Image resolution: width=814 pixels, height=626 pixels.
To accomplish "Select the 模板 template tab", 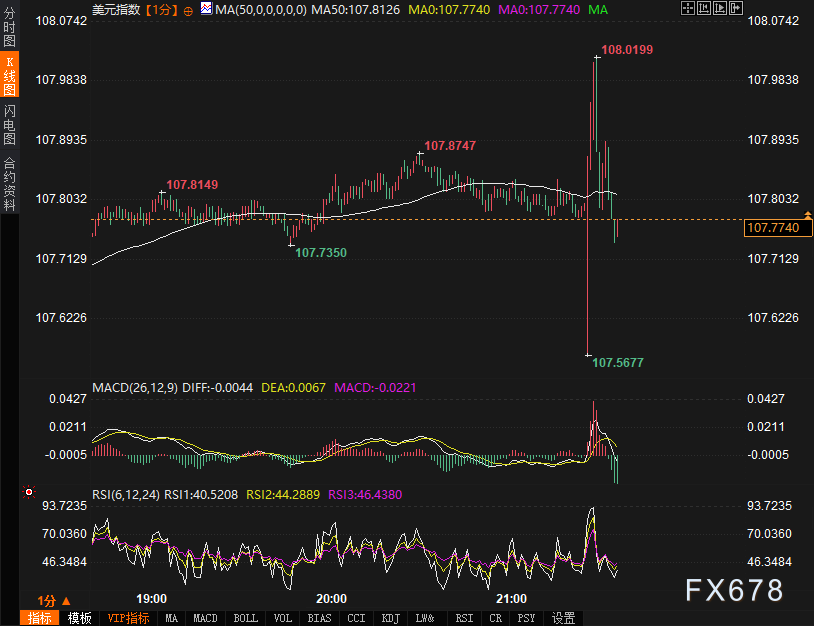I will pos(80,618).
